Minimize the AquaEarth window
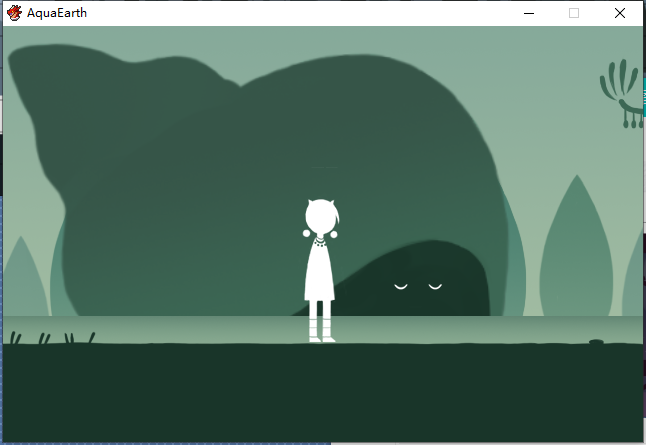Image resolution: width=646 pixels, height=445 pixels. tap(529, 13)
